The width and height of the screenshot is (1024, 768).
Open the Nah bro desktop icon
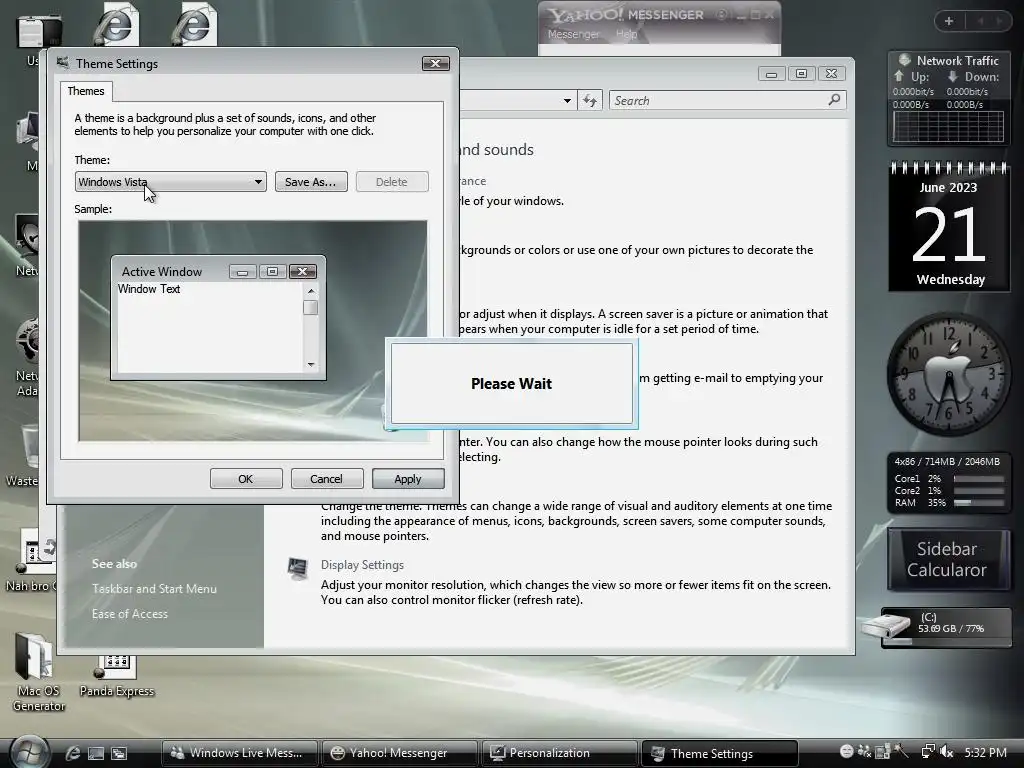tap(31, 562)
